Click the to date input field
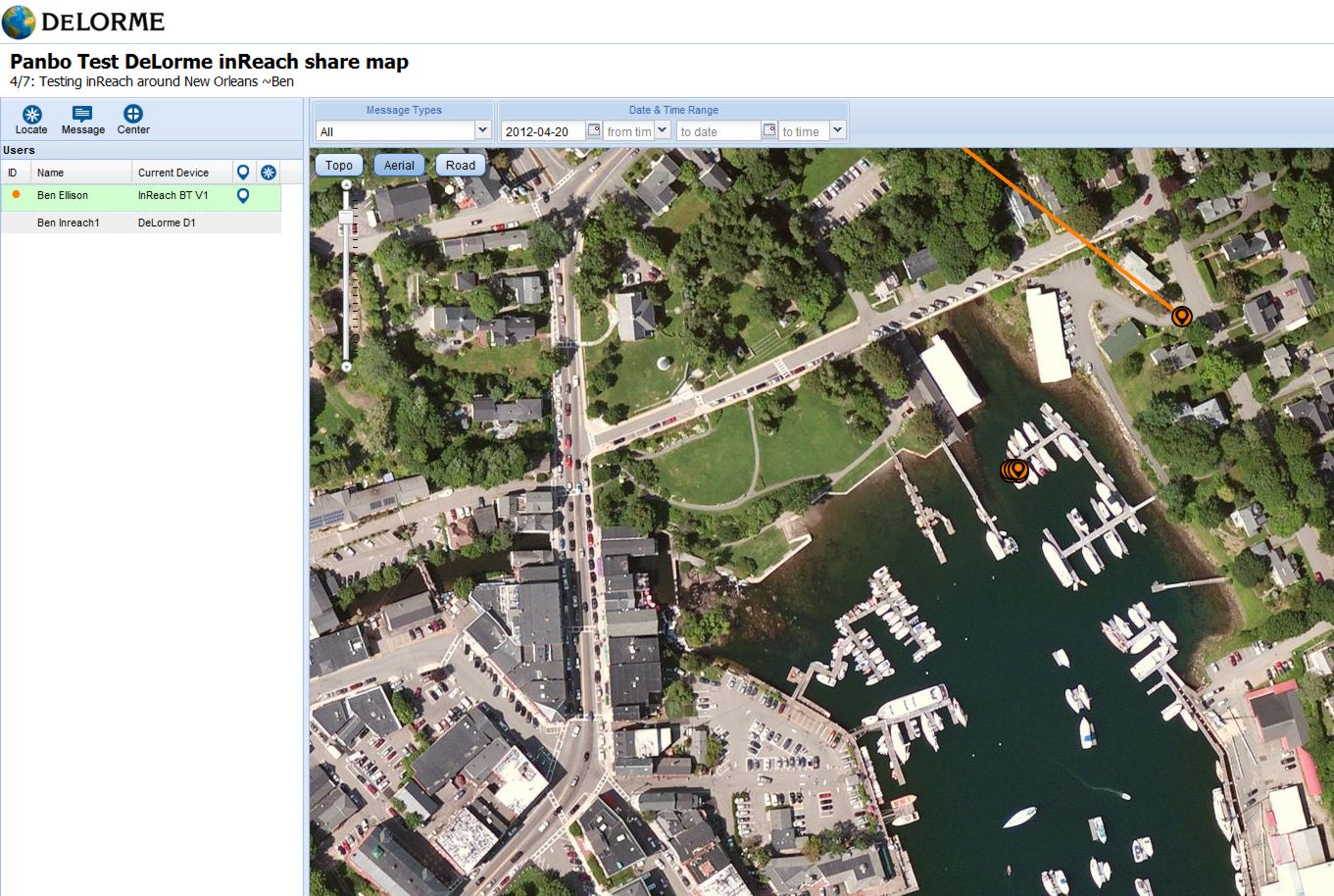This screenshot has width=1334, height=896. point(718,131)
